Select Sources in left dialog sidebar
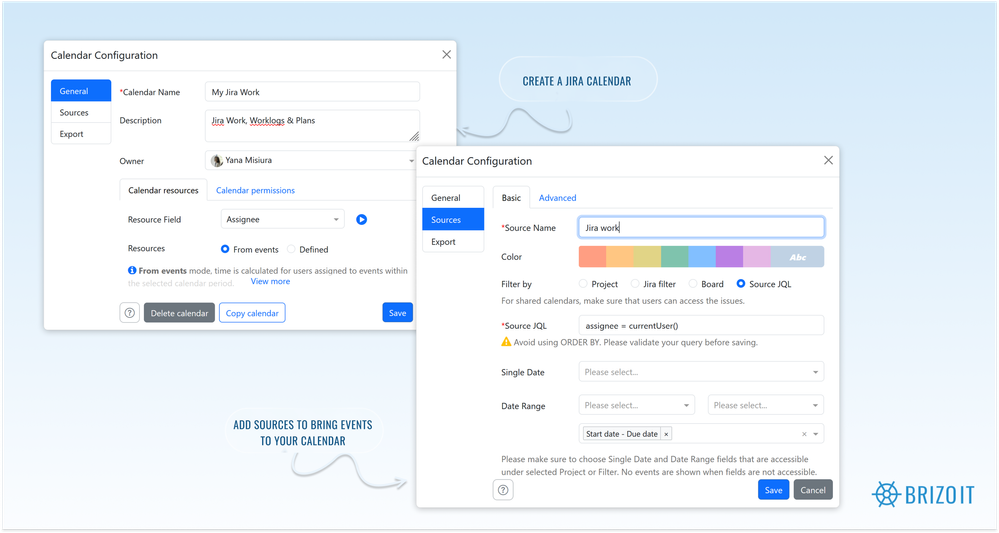 pos(81,113)
